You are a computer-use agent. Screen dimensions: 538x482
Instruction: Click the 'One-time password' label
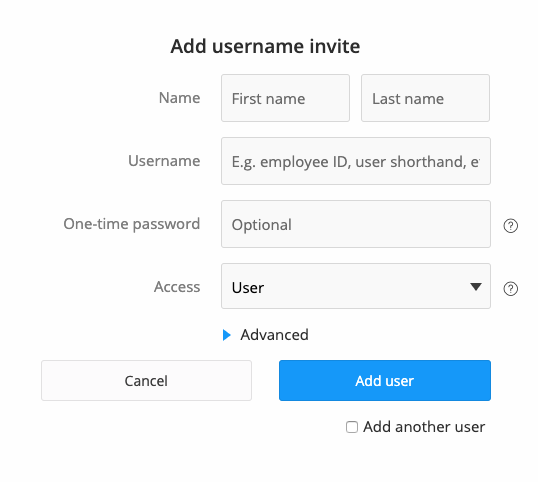pyautogui.click(x=132, y=224)
